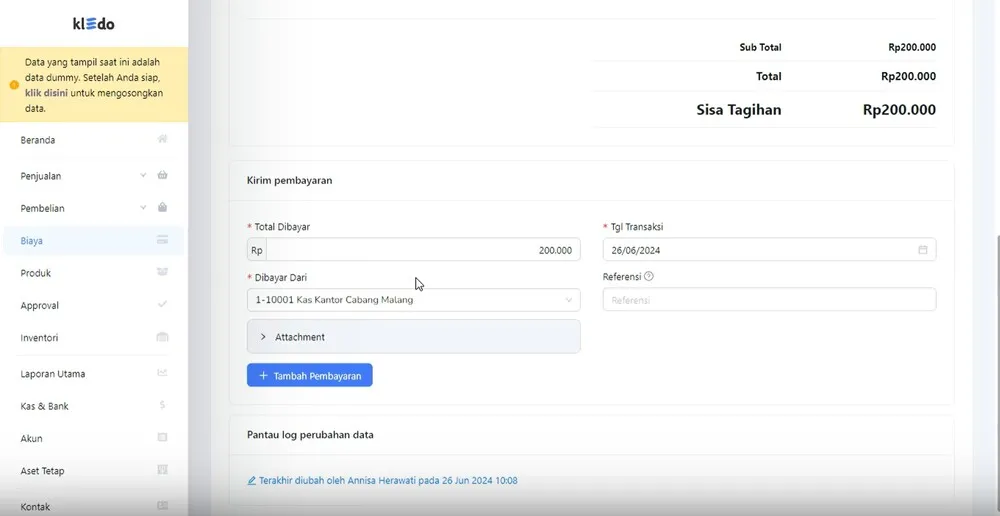This screenshot has height=516, width=1000.
Task: Click the Tambah Pembayaran button
Action: (x=309, y=376)
